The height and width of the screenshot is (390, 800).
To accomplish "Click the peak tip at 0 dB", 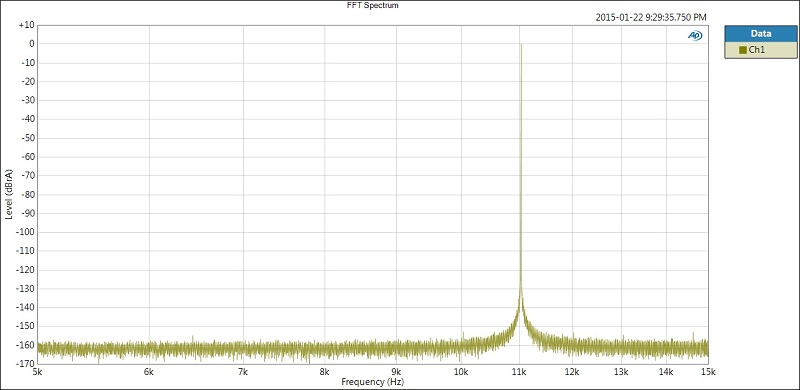I will pyautogui.click(x=521, y=44).
